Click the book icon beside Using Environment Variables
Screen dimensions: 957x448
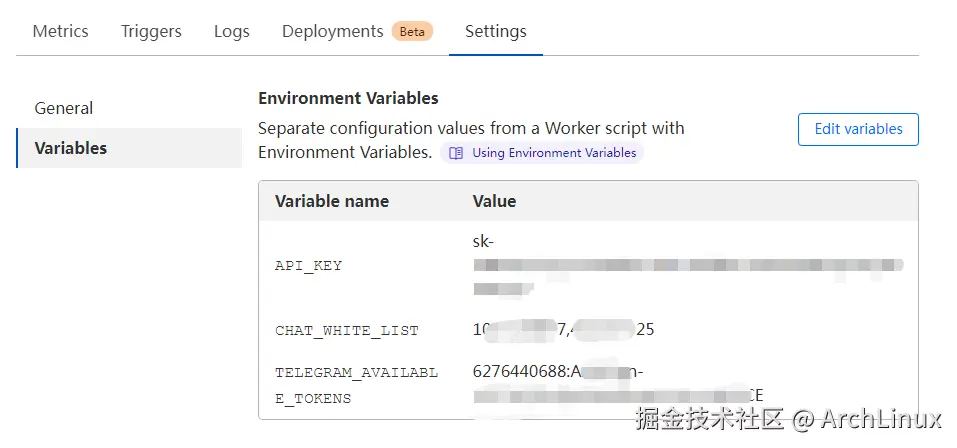pos(456,153)
